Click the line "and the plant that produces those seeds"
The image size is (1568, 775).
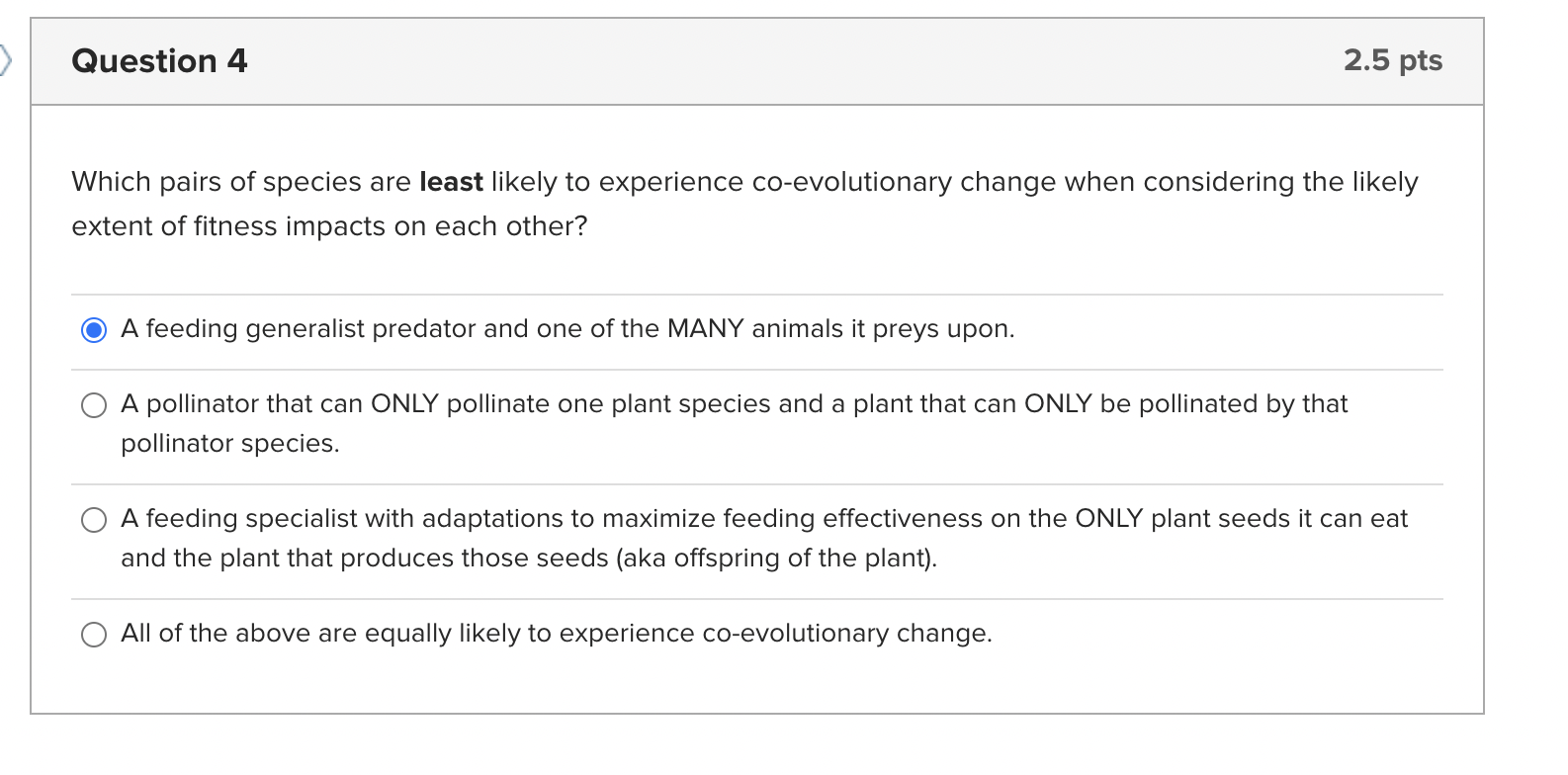(364, 559)
